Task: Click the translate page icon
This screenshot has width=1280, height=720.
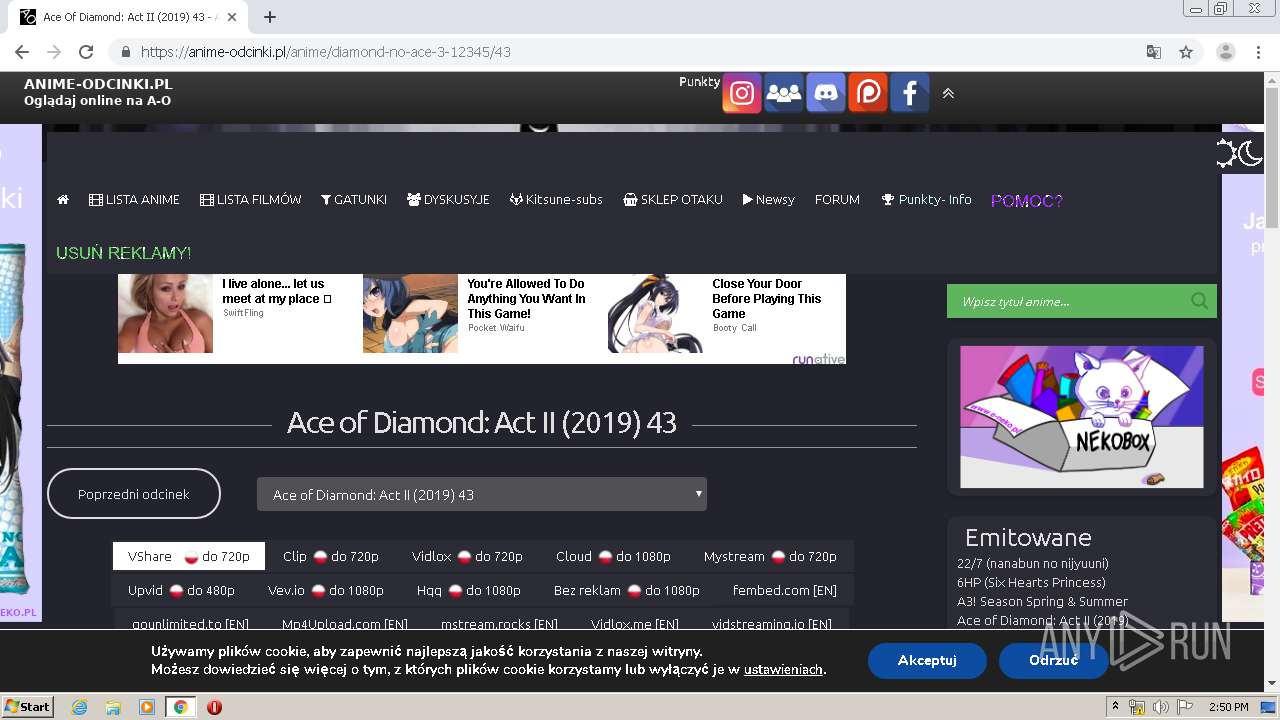Action: pyautogui.click(x=1154, y=52)
